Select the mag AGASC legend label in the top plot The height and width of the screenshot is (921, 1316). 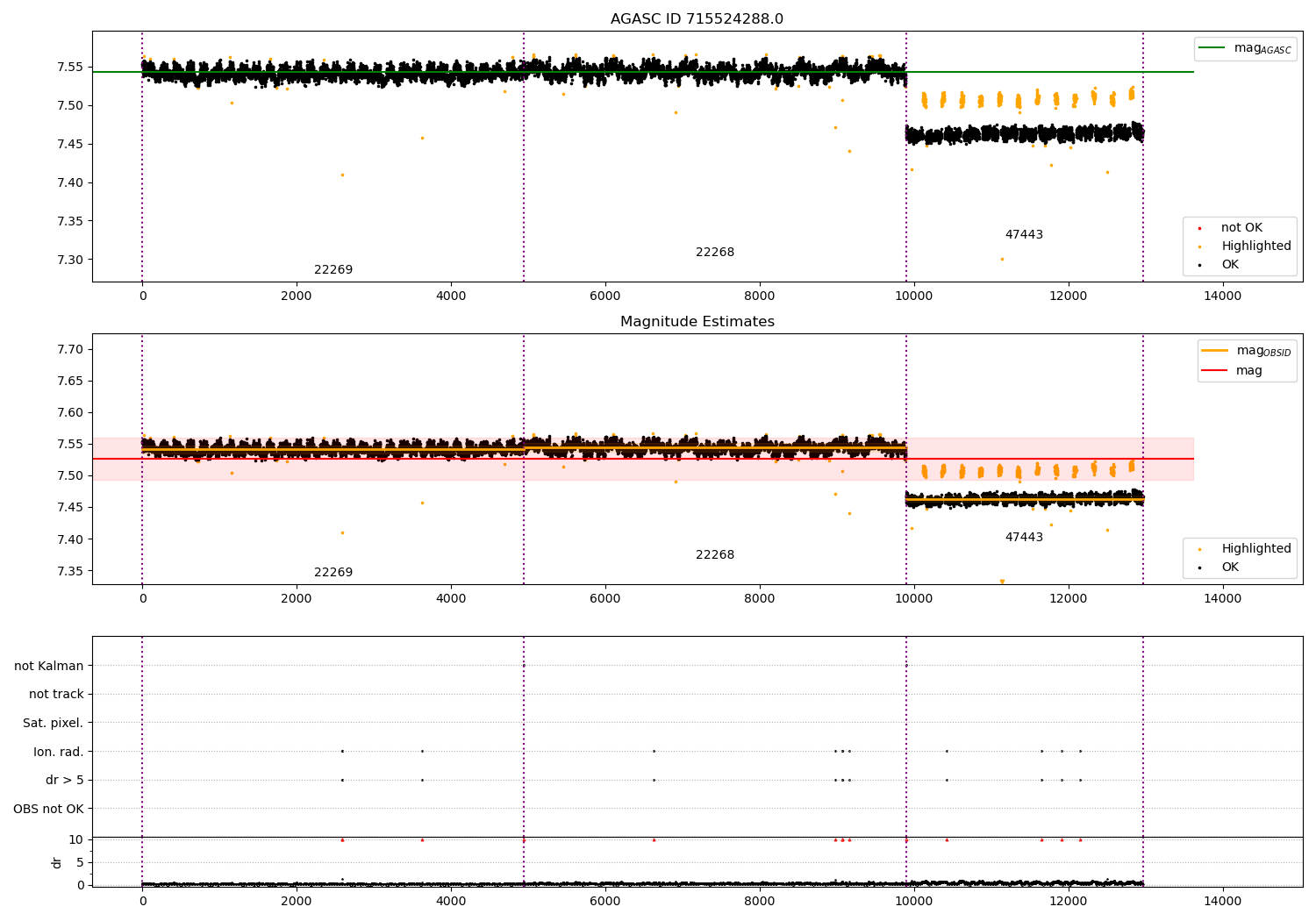[x=1262, y=48]
